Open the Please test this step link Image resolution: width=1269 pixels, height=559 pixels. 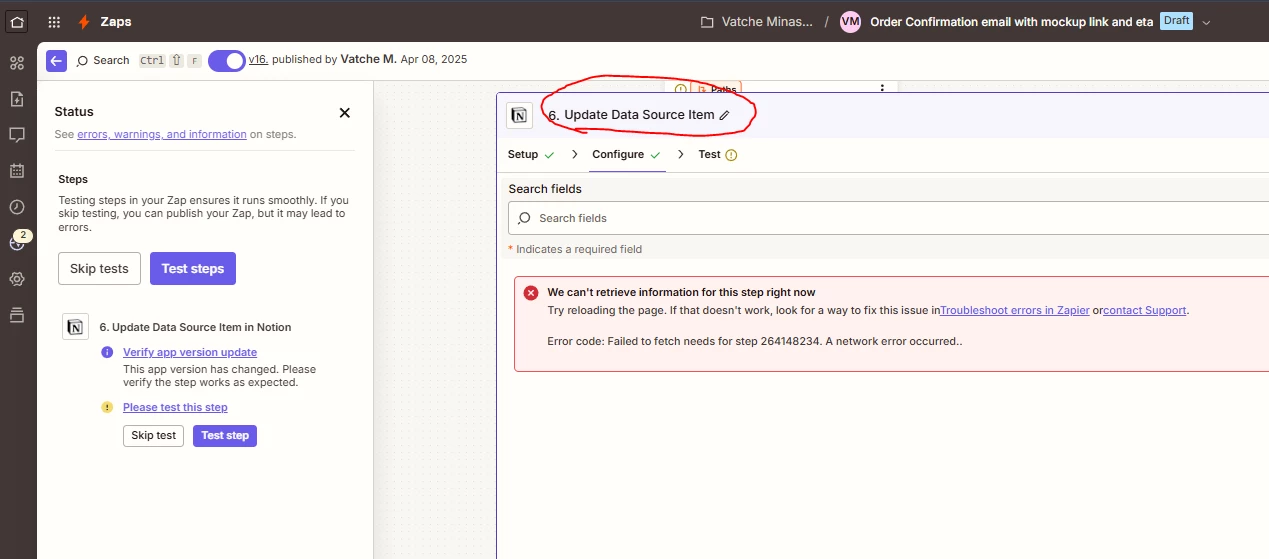pyautogui.click(x=175, y=407)
